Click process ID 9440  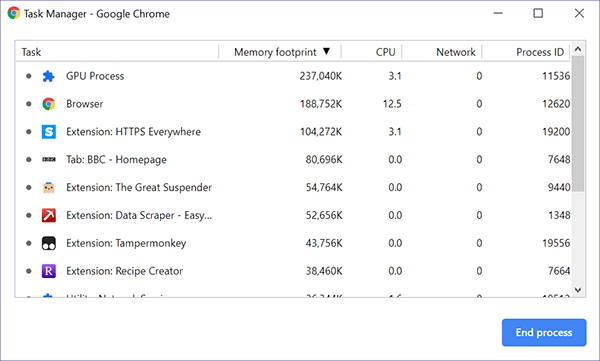[559, 188]
